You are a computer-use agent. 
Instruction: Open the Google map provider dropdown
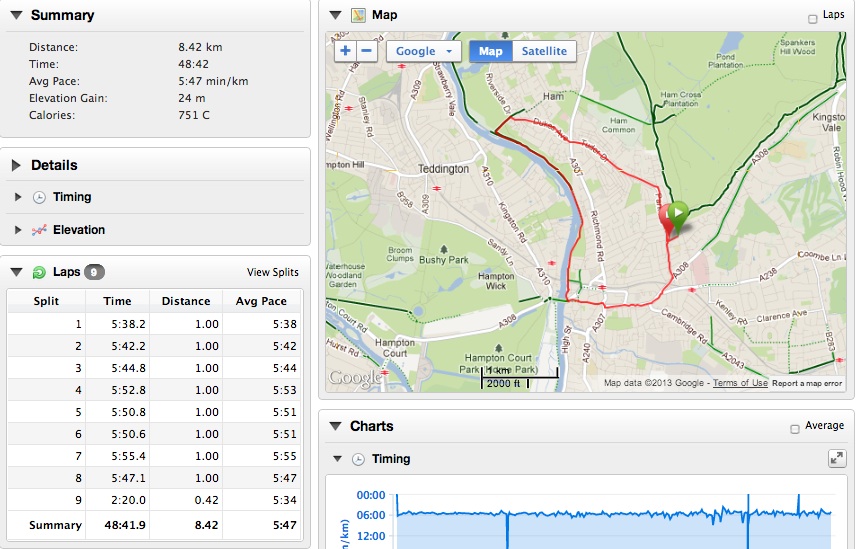point(423,51)
